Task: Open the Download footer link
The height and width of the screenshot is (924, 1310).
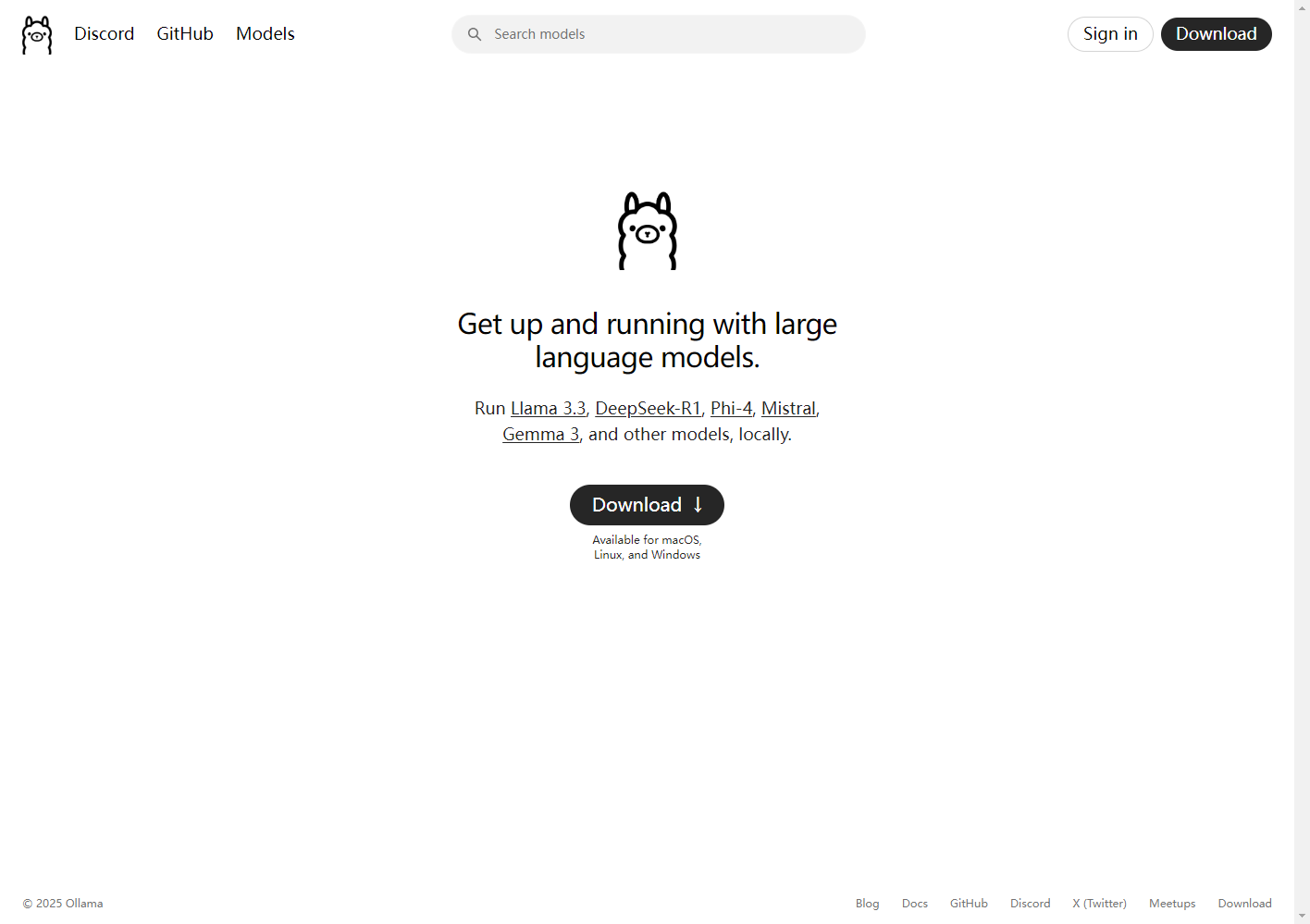Action: (1244, 904)
